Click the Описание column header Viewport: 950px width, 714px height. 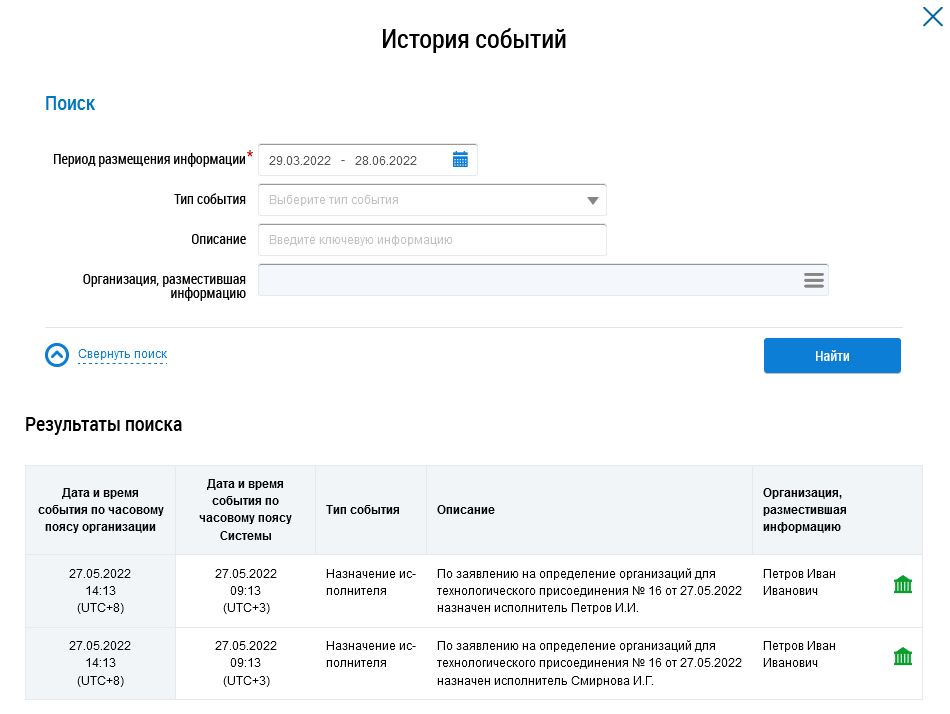[466, 510]
